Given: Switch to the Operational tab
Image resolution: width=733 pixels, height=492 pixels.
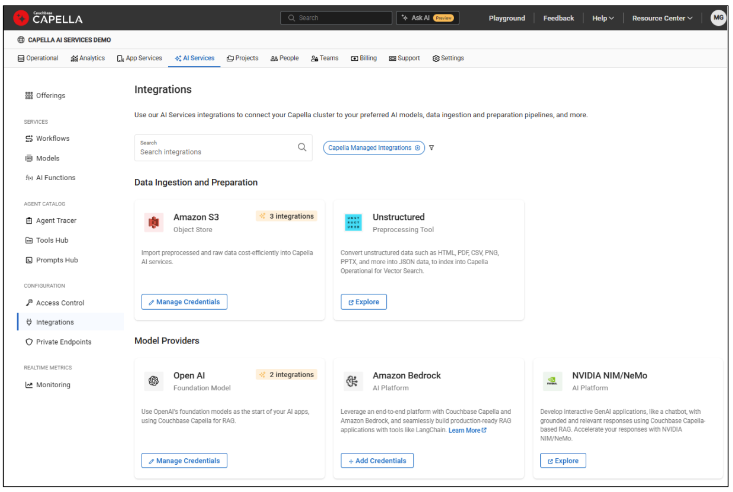Looking at the screenshot, I should (38, 58).
